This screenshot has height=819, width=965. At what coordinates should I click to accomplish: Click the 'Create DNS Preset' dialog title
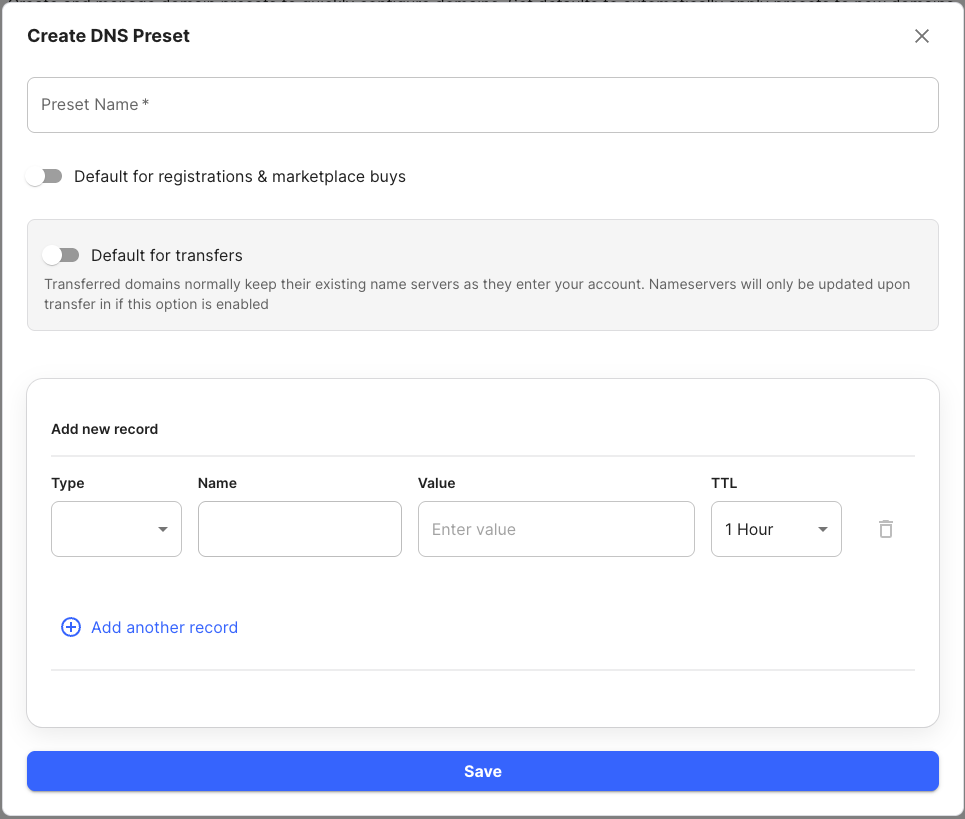point(108,36)
